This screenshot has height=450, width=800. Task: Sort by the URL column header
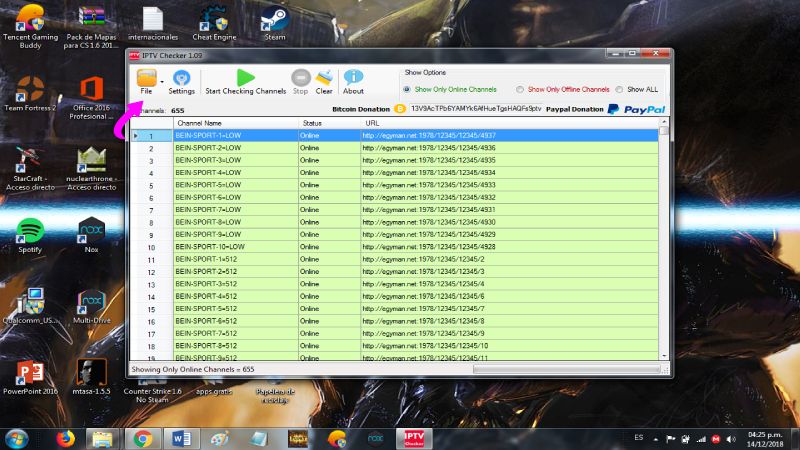[x=509, y=123]
